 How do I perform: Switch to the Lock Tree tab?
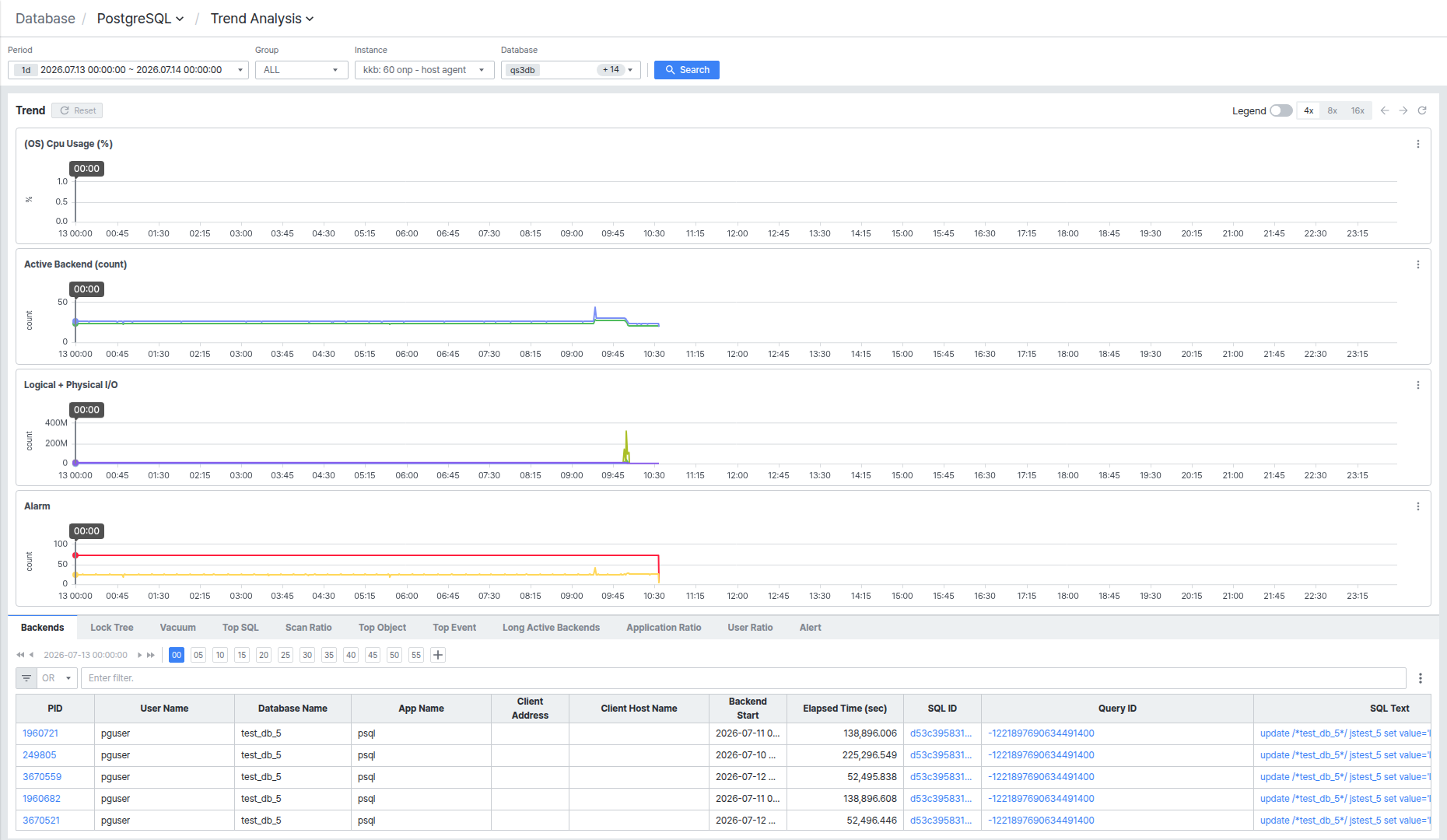point(112,628)
